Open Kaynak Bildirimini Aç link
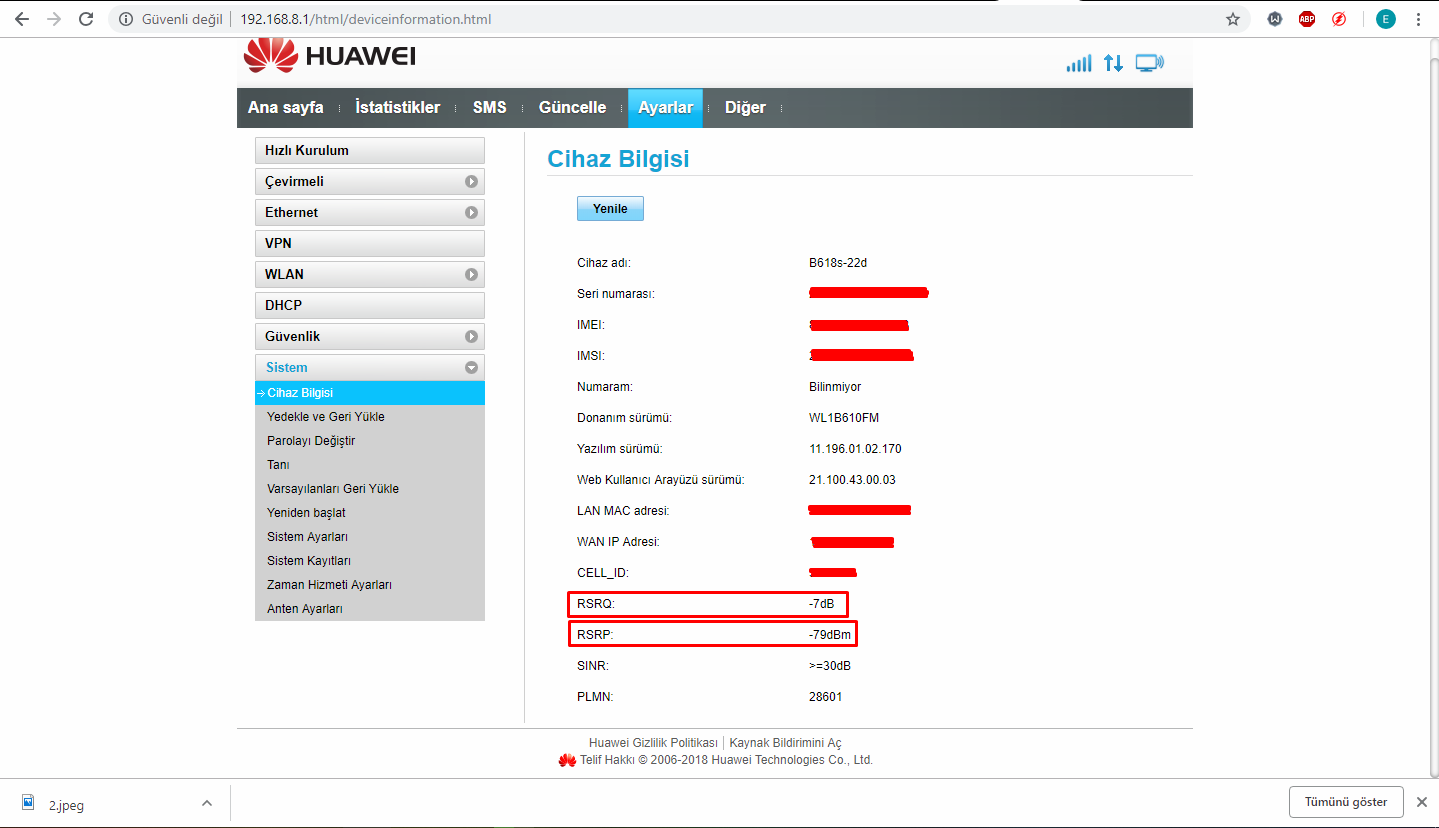Image resolution: width=1439 pixels, height=828 pixels. [x=786, y=743]
